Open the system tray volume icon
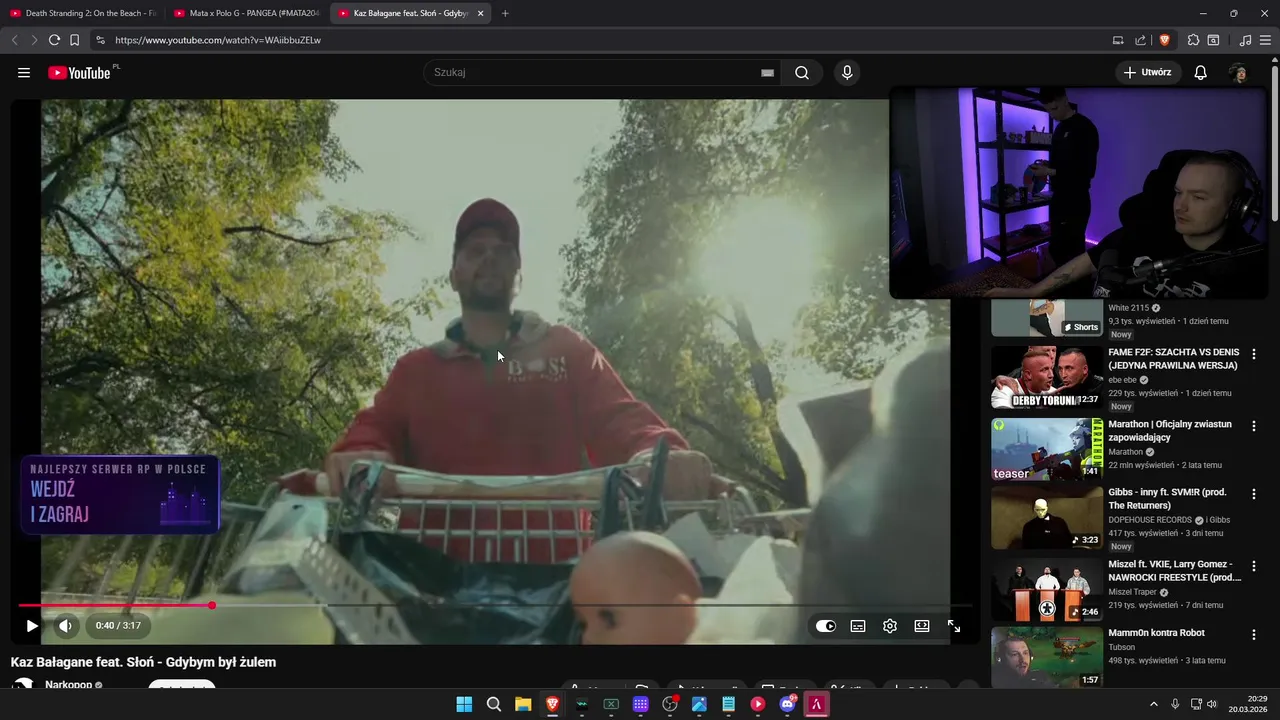 click(1212, 704)
